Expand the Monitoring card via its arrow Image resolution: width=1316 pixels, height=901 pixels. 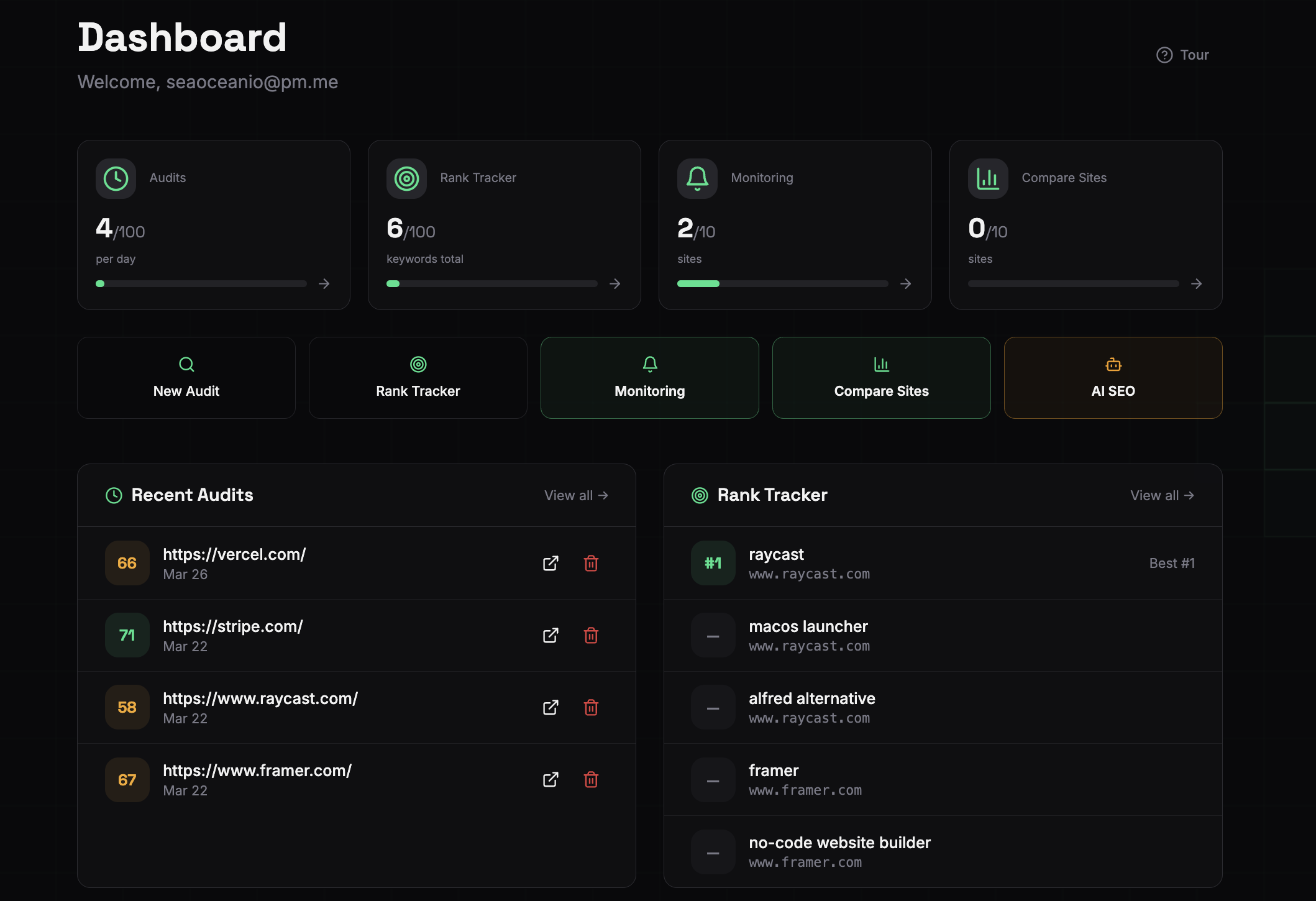pos(906,283)
